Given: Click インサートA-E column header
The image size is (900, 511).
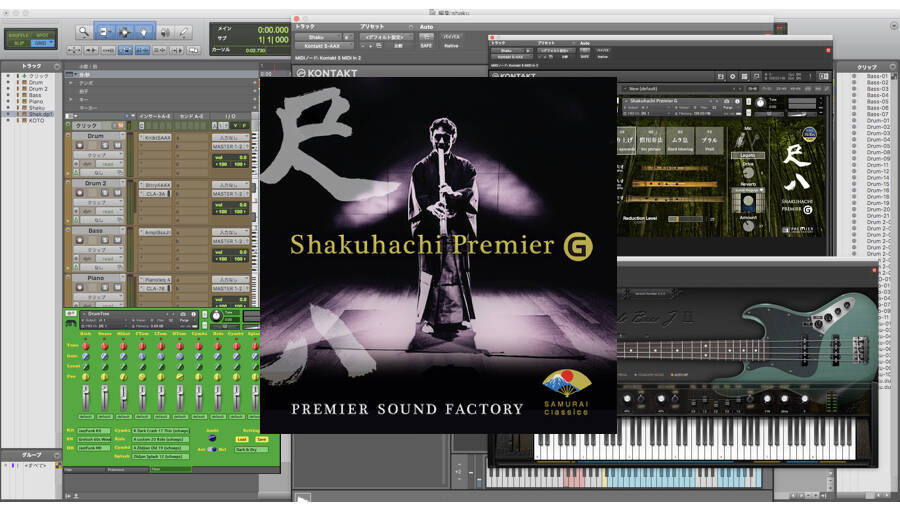Looking at the screenshot, I should click(x=155, y=117).
